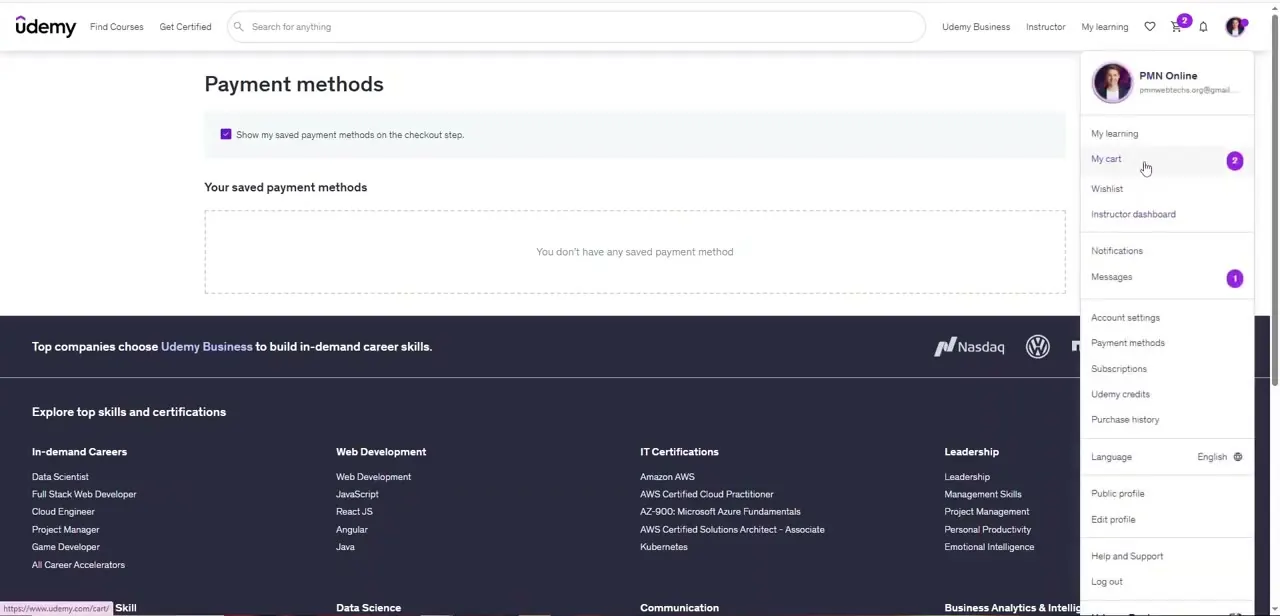
Task: Select Wishlist in profile dropdown
Action: coord(1107,189)
